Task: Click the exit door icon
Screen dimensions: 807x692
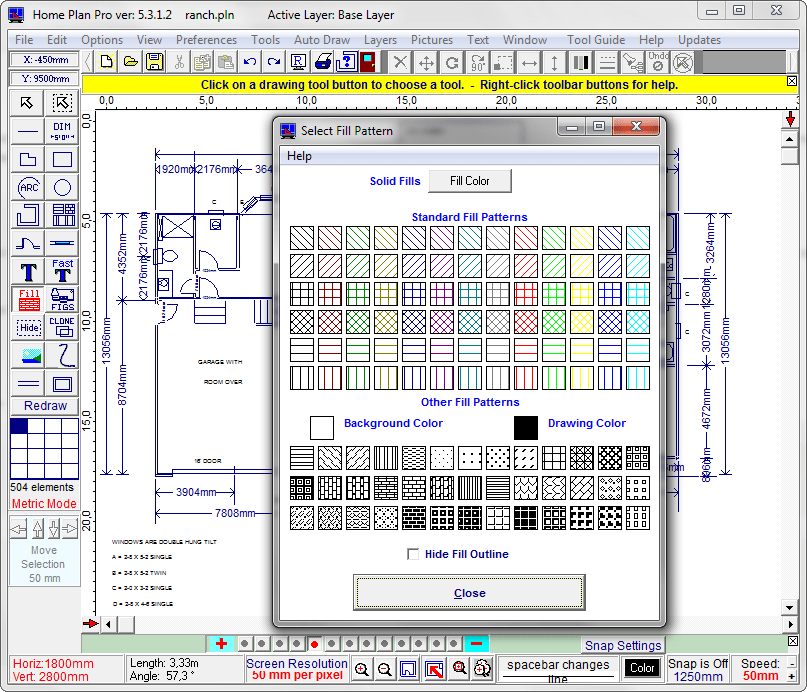Action: point(369,62)
